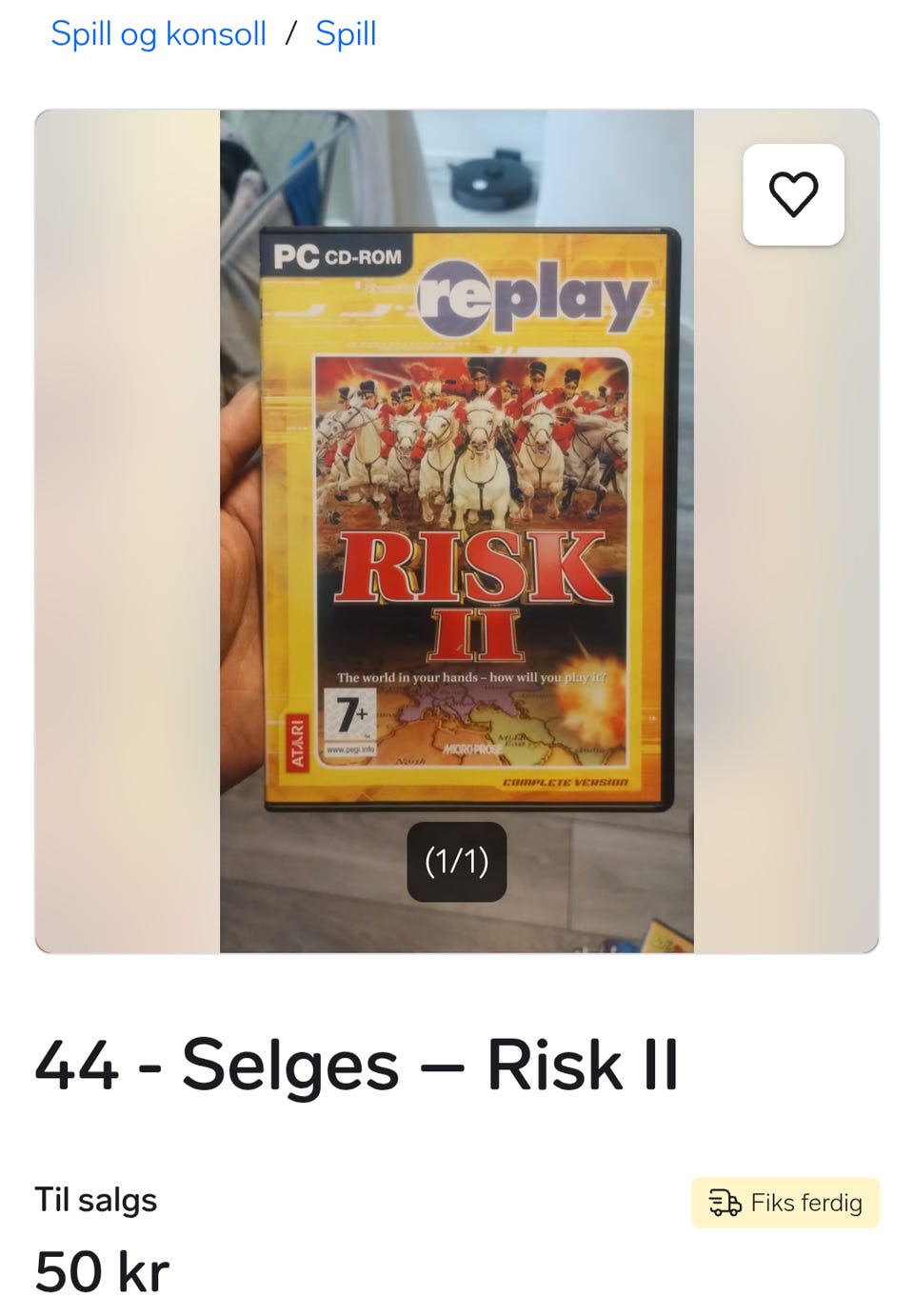The width and height of the screenshot is (914, 1316).
Task: Click the 50 kr price
Action: pyautogui.click(x=102, y=1271)
